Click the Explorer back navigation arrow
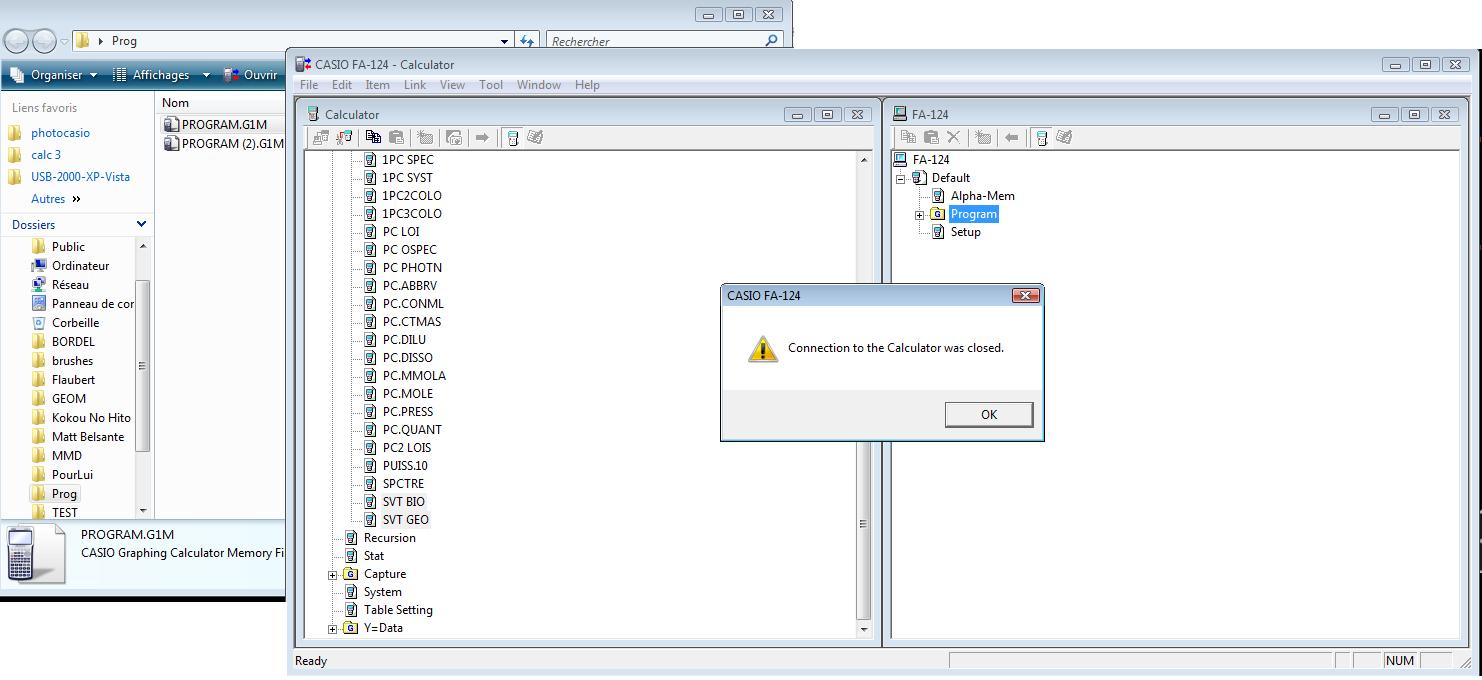 pos(16,41)
